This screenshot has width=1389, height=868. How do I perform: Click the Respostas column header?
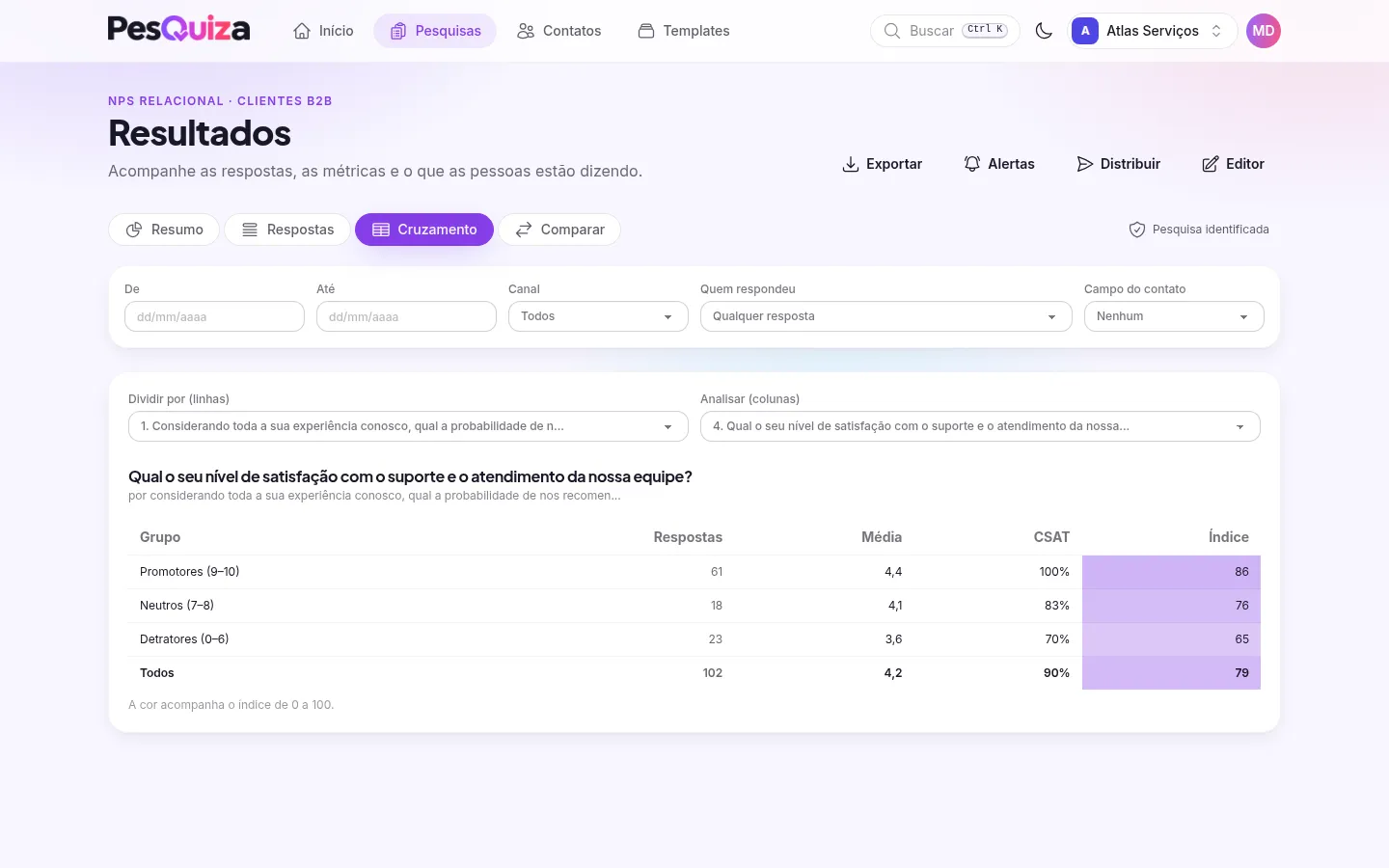(x=688, y=537)
